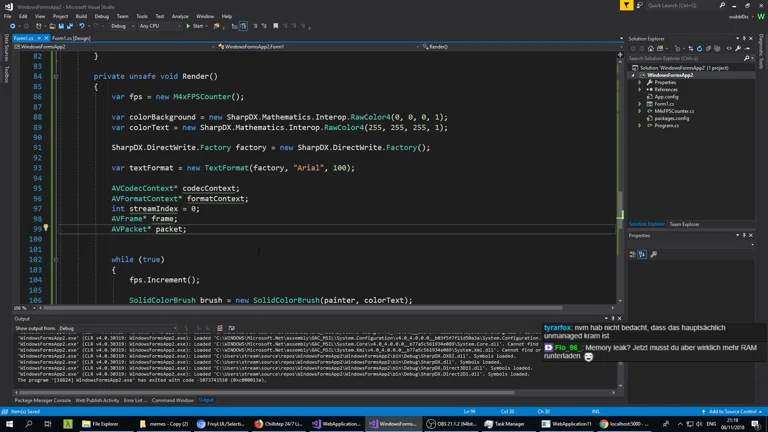Image resolution: width=768 pixels, height=432 pixels.
Task: Click the Search Solution Explorer input field
Action: [x=685, y=58]
